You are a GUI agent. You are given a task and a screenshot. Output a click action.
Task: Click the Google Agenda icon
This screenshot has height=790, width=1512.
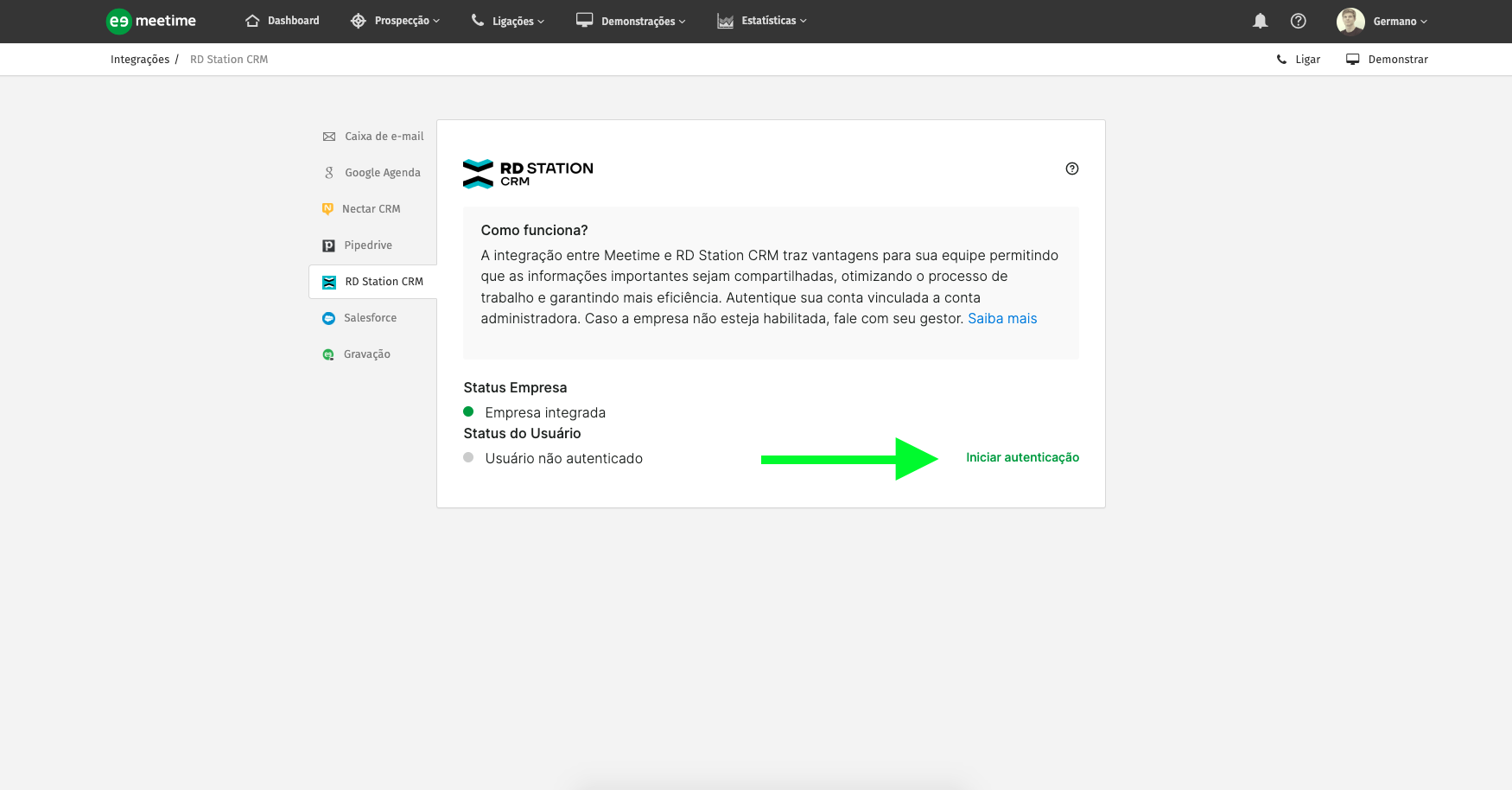[329, 173]
